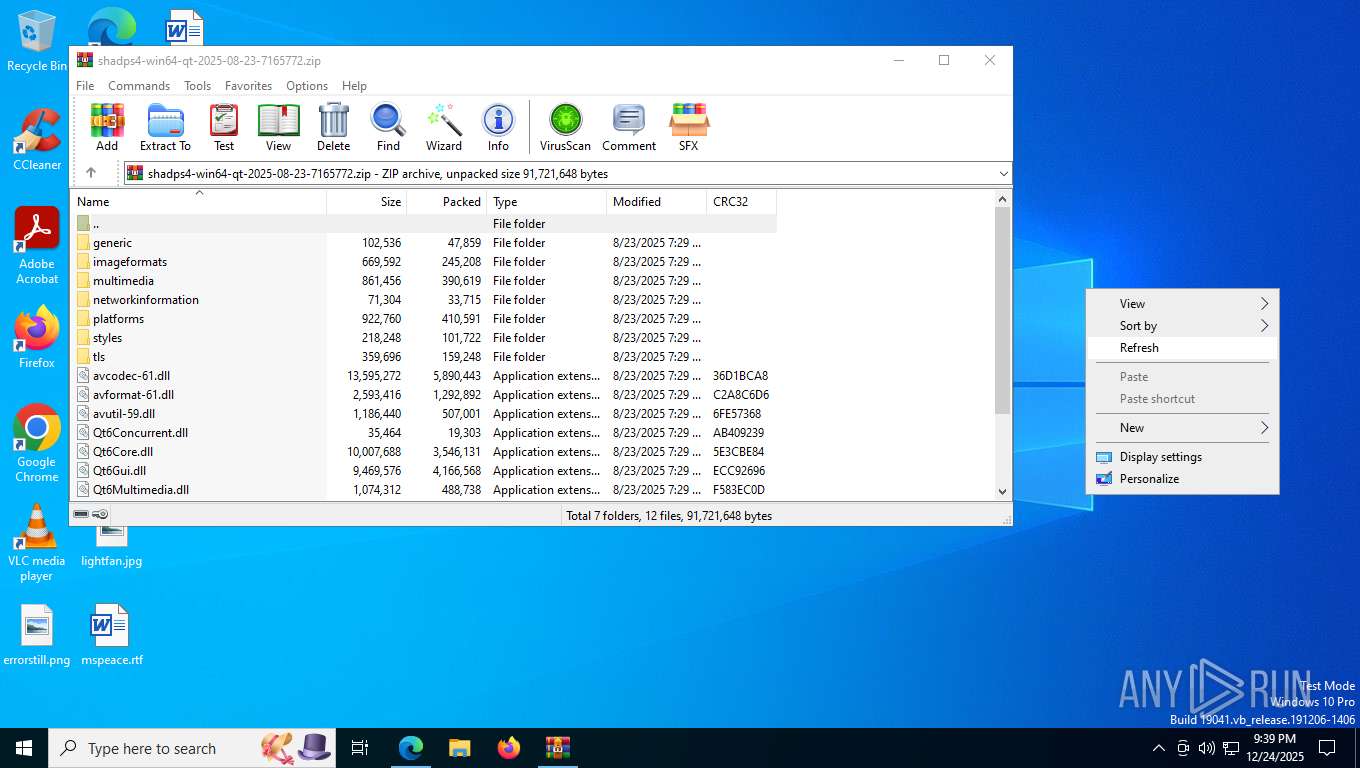Select the styles folder
The image size is (1360, 768).
[424, 338]
